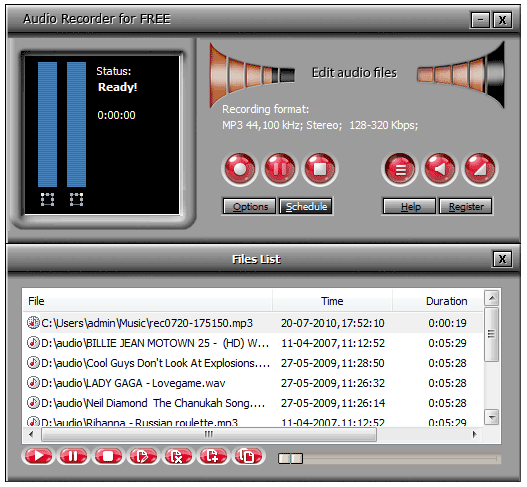This screenshot has width=527, height=487.
Task: Stop recording with the upper stop button
Action: pyautogui.click(x=320, y=169)
